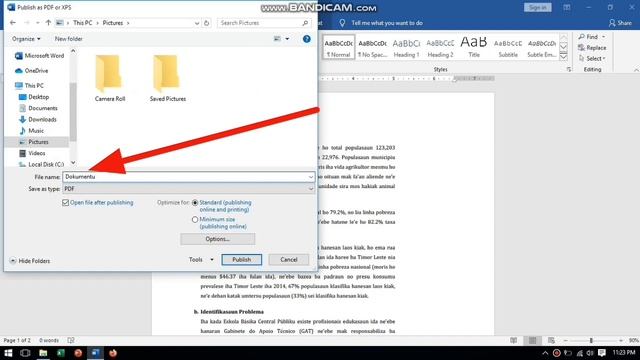Click the Pictures breadcrumb in address bar

[113, 23]
